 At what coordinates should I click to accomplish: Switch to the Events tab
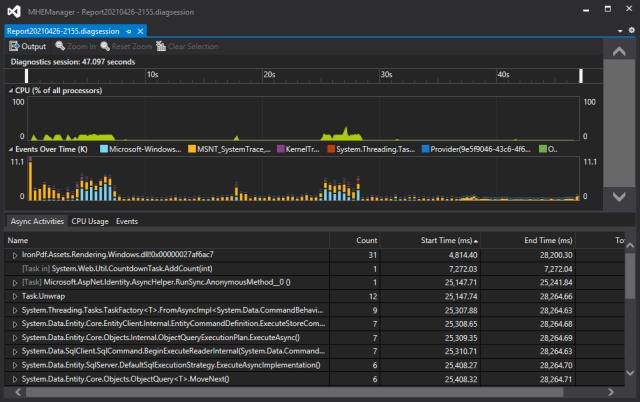(127, 221)
